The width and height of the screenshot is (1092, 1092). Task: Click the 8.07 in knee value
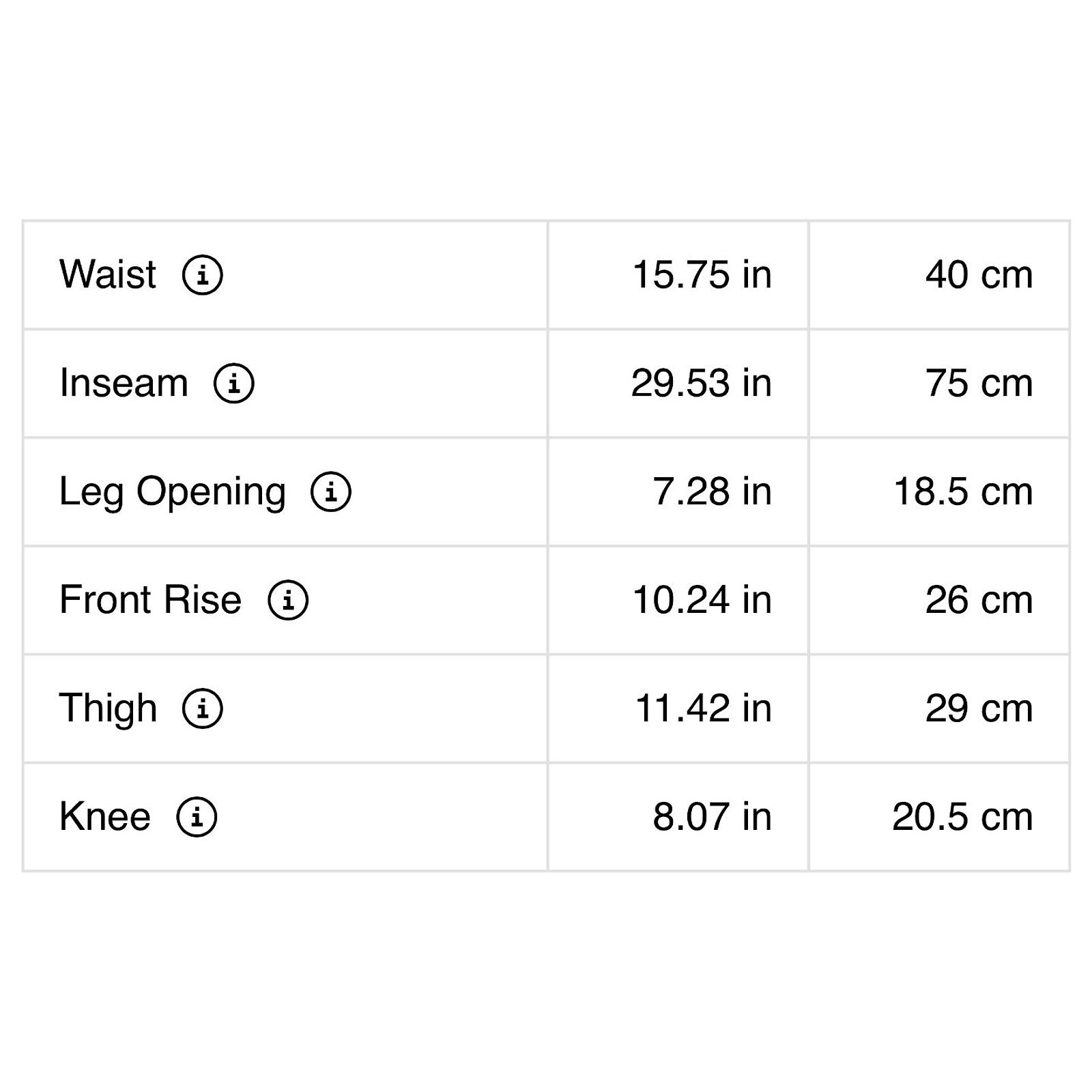point(713,817)
